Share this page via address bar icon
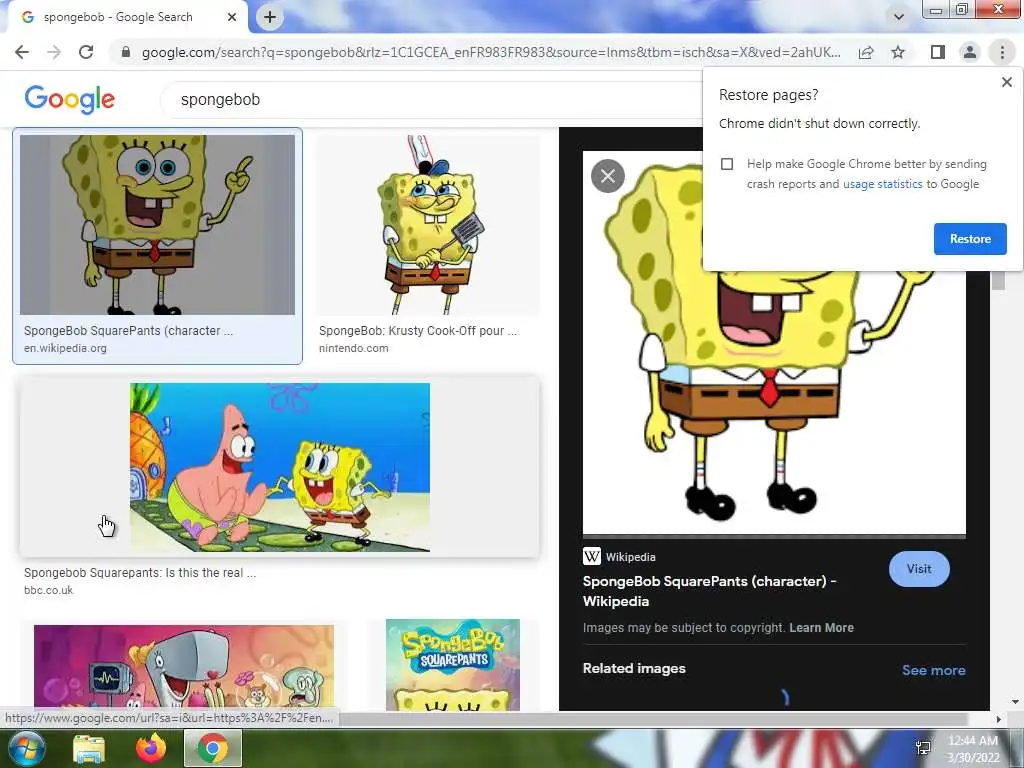Screen dimensions: 1024x768 click(x=866, y=52)
